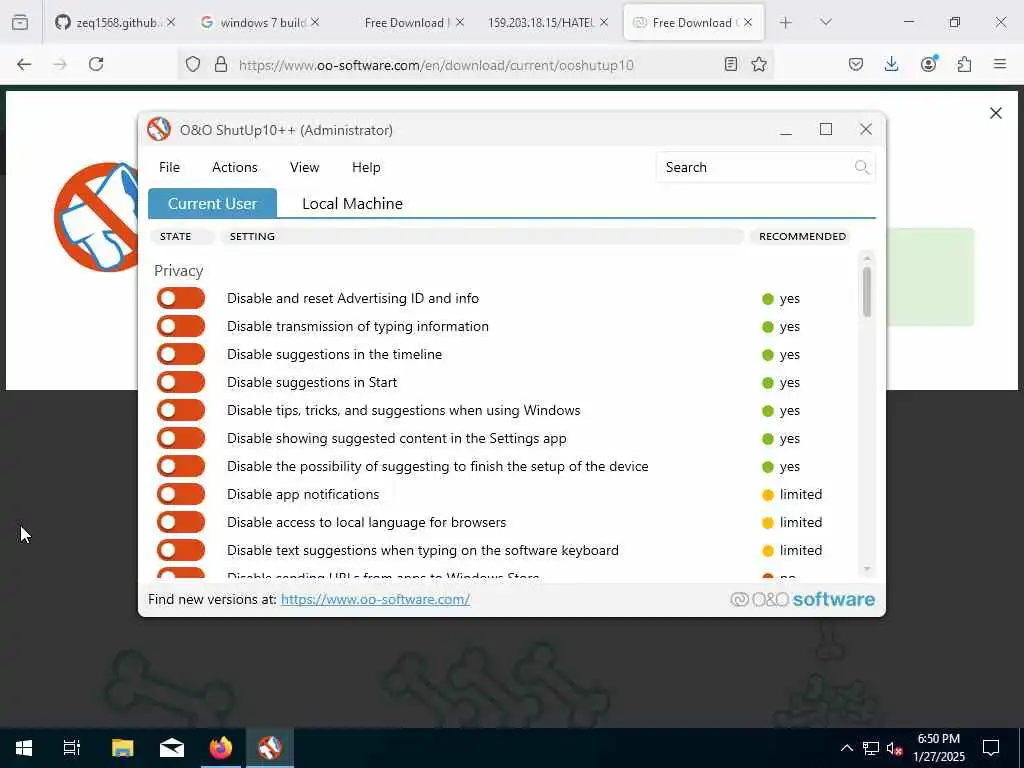1024x768 pixels.
Task: Toggle reader view icon
Action: click(x=731, y=64)
